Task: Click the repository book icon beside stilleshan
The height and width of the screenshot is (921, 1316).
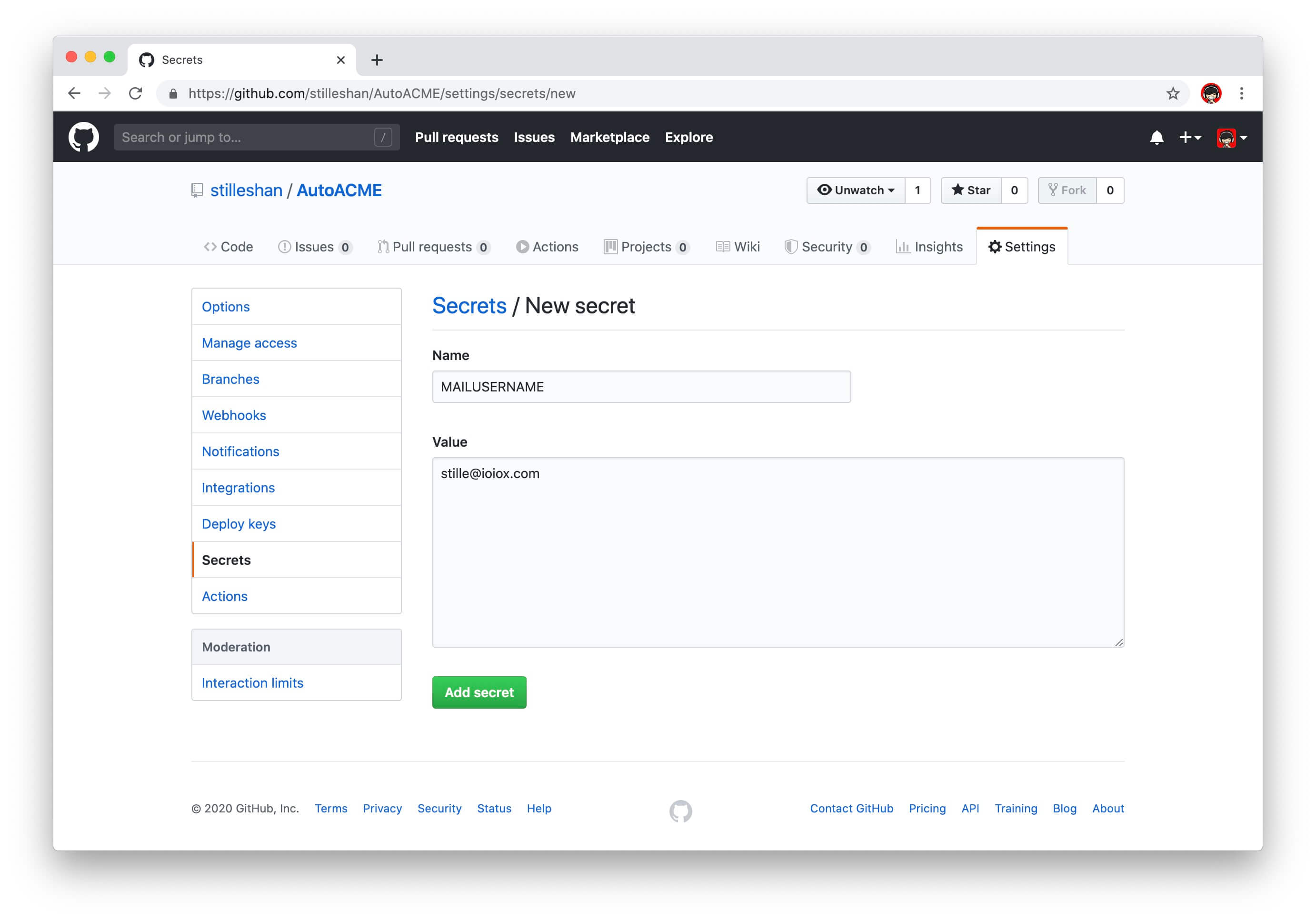Action: 197,190
